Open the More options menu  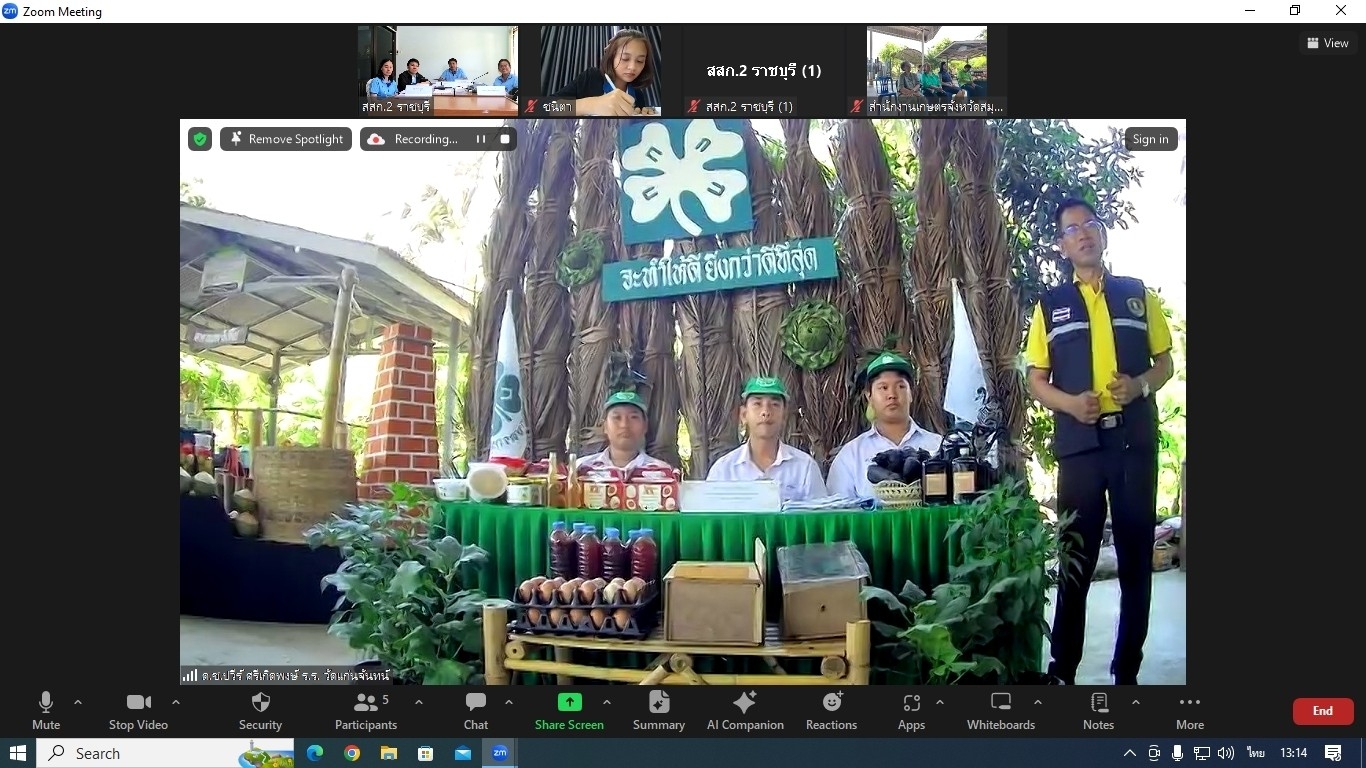[x=1189, y=711]
